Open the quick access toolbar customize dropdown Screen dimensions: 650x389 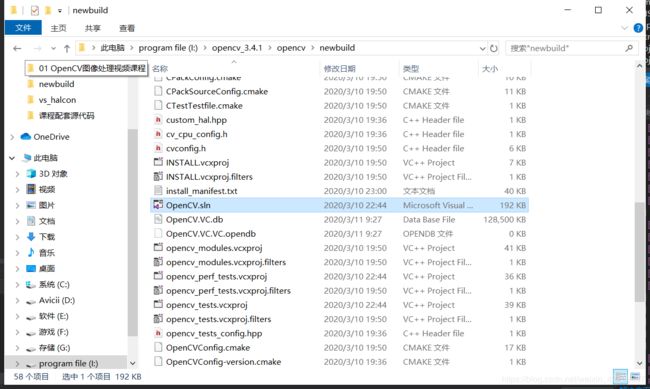click(x=60, y=11)
